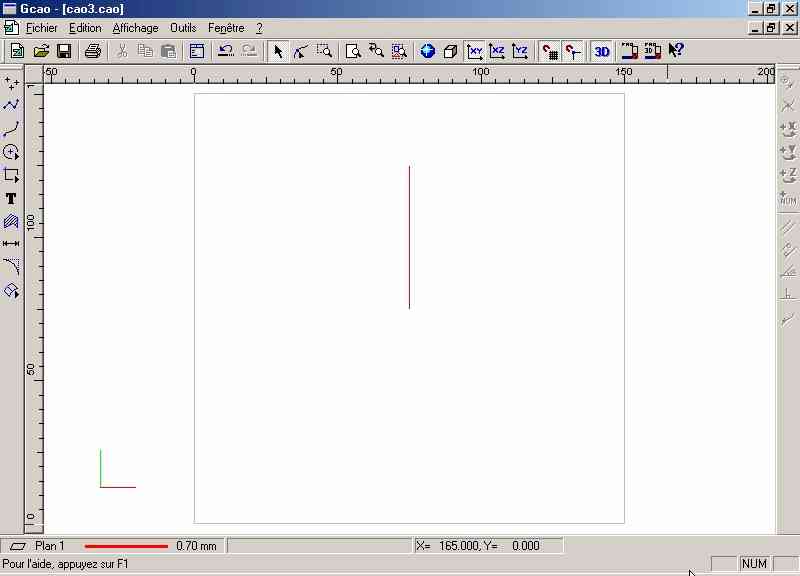
Task: Click the 0.70 mm line width value
Action: coord(196,546)
